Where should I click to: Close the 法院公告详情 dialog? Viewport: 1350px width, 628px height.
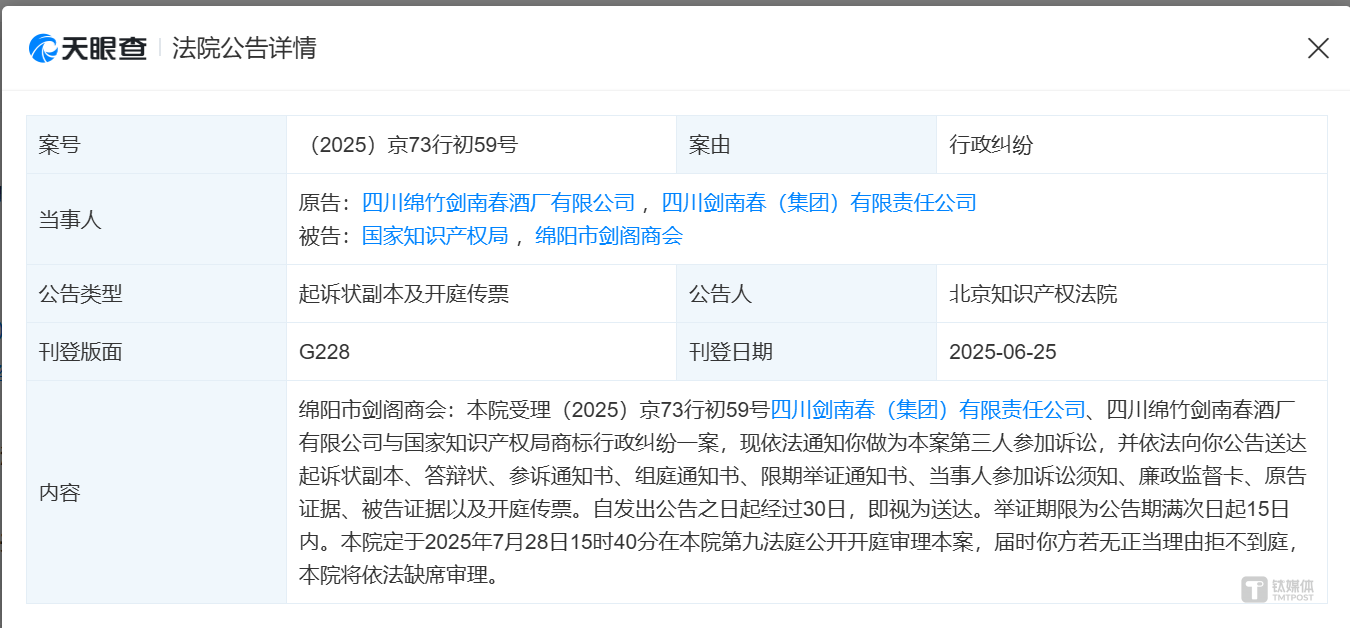pos(1318,48)
